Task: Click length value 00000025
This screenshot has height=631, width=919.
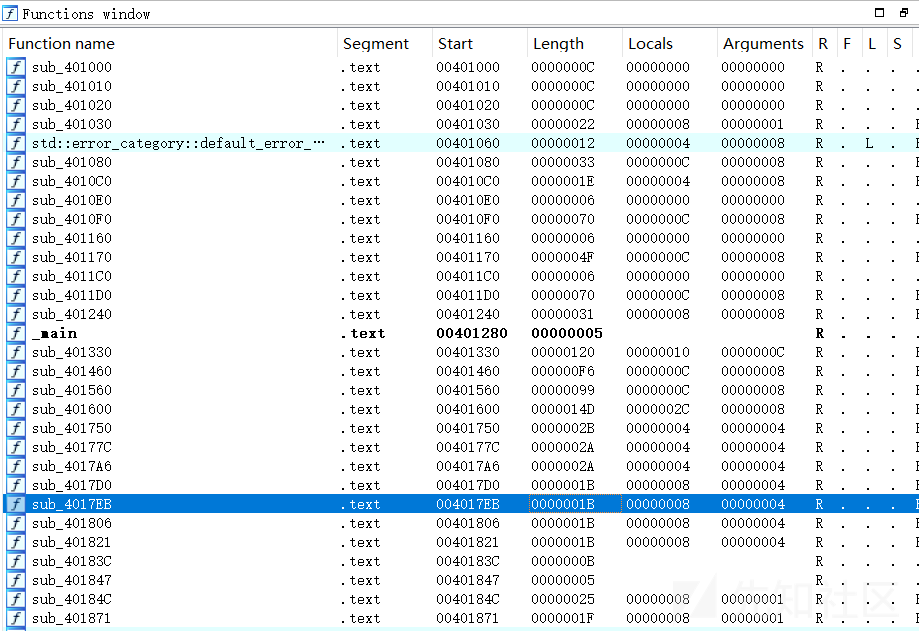Action: click(x=563, y=599)
